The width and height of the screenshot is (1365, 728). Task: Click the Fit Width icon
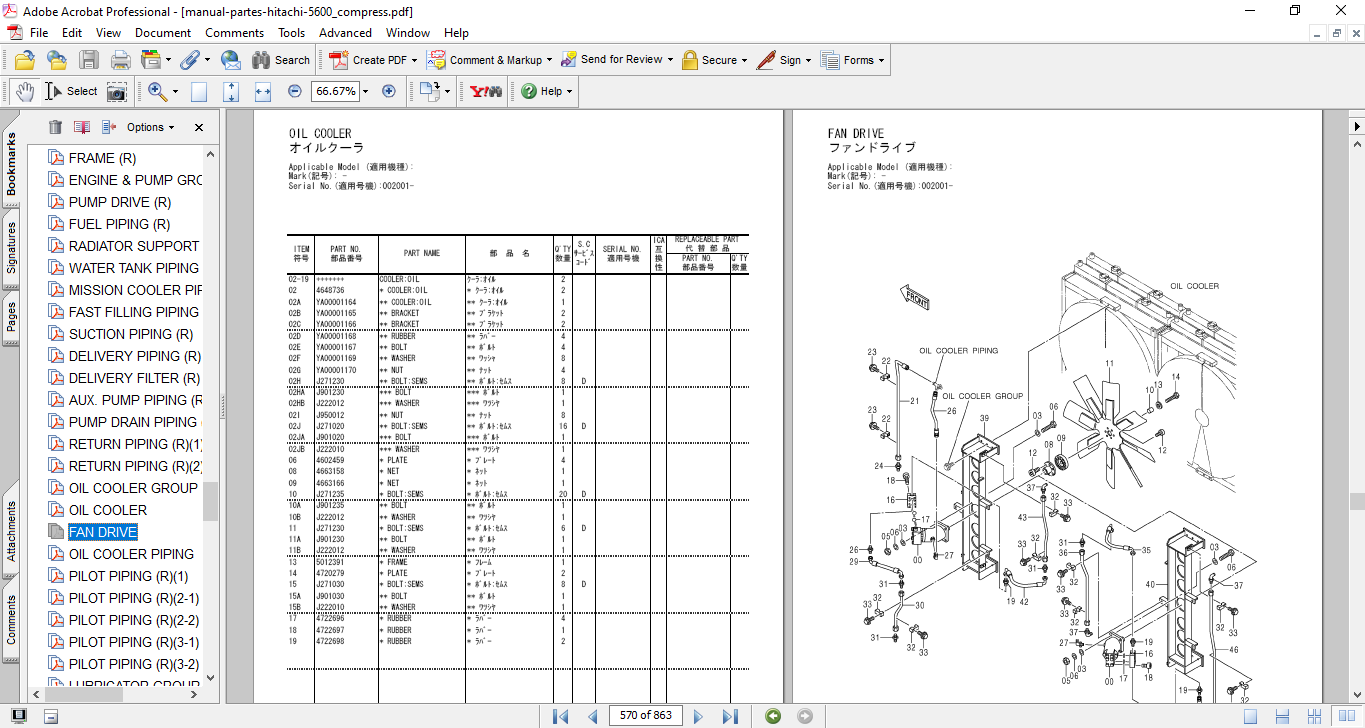point(263,91)
